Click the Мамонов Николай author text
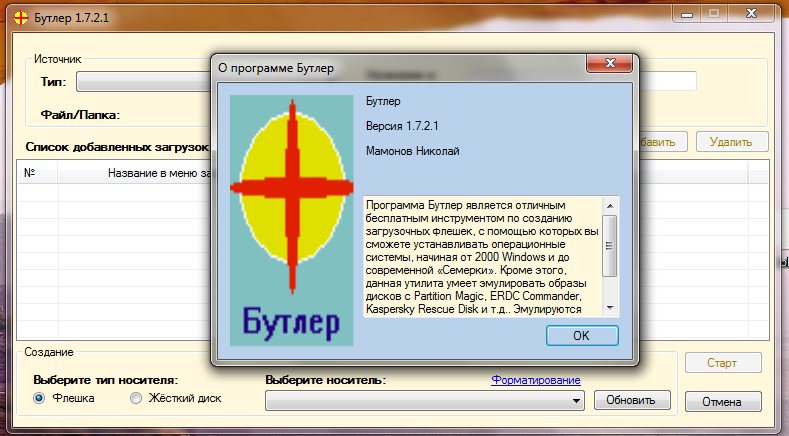The width and height of the screenshot is (789, 436). [x=412, y=151]
